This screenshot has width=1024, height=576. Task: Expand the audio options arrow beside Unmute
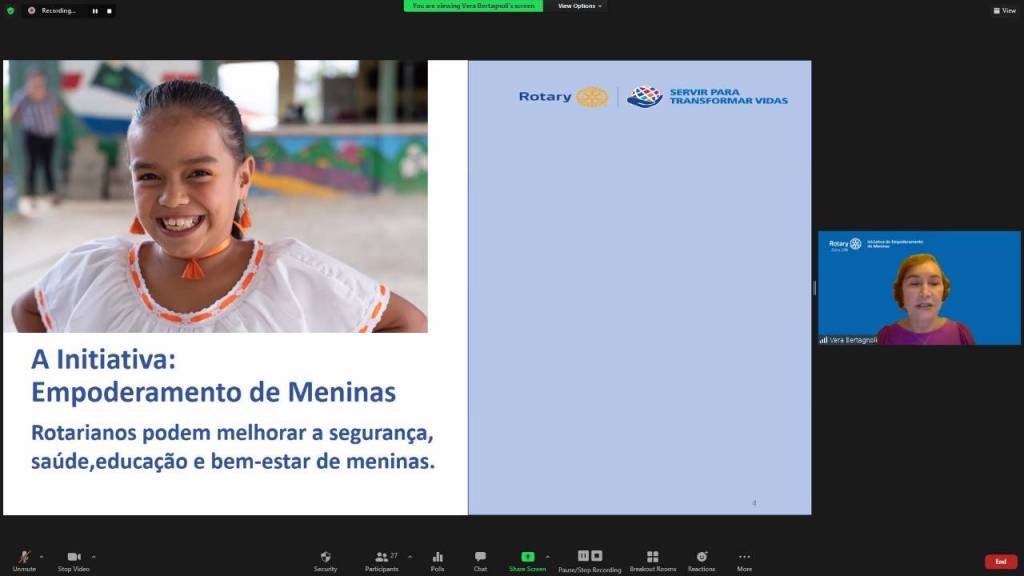point(41,556)
